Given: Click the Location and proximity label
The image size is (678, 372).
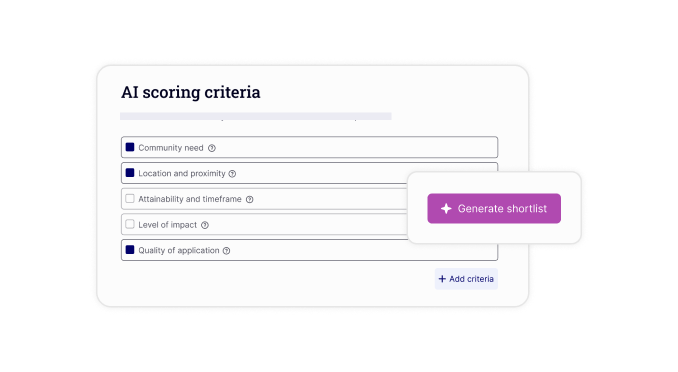Looking at the screenshot, I should point(182,173).
